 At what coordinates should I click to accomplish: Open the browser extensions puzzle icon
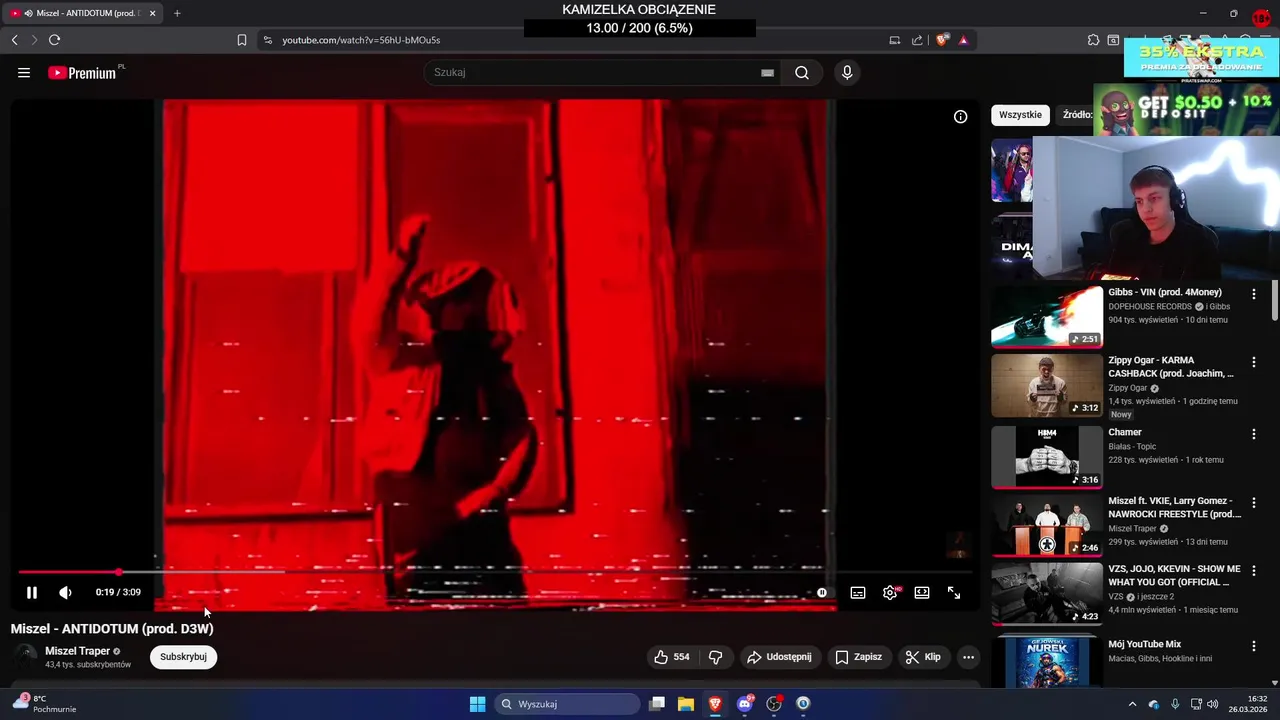click(1093, 40)
